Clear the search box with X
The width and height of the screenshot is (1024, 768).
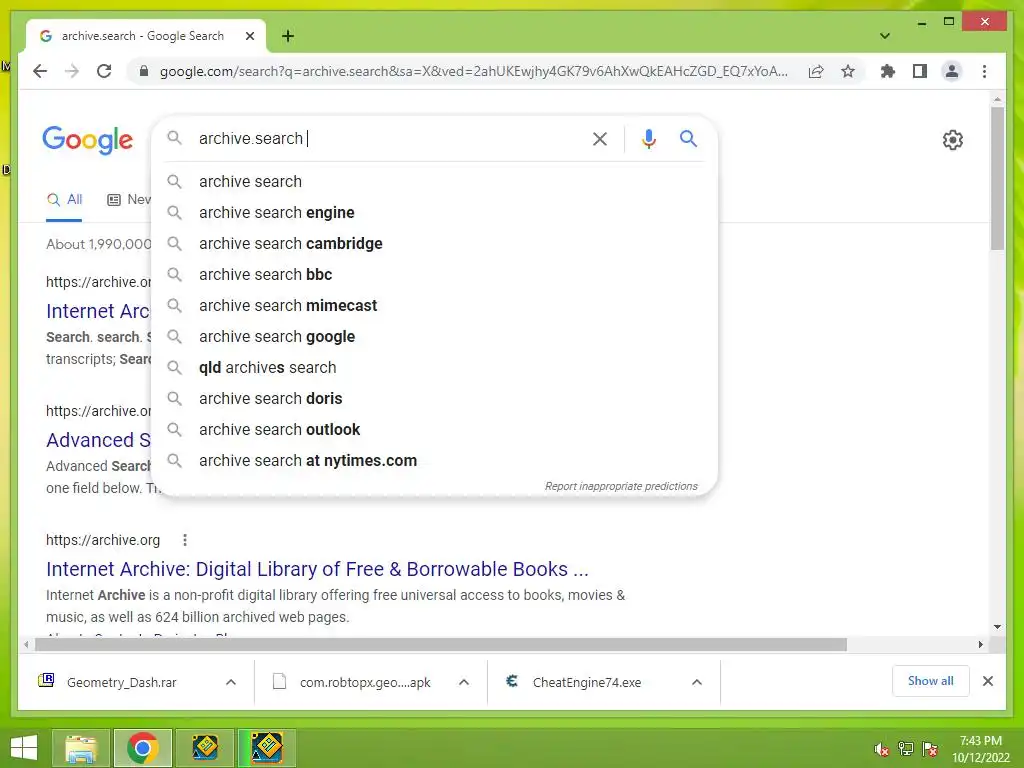600,138
